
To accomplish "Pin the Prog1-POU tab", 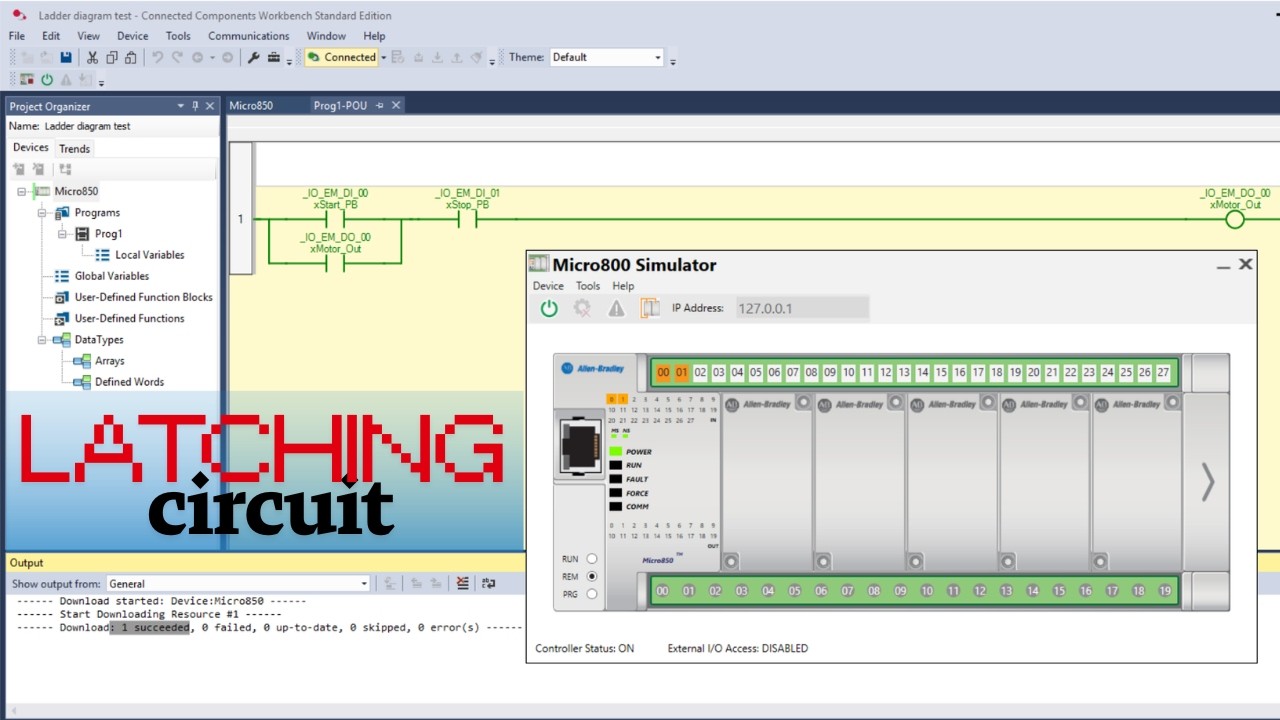I will point(380,105).
